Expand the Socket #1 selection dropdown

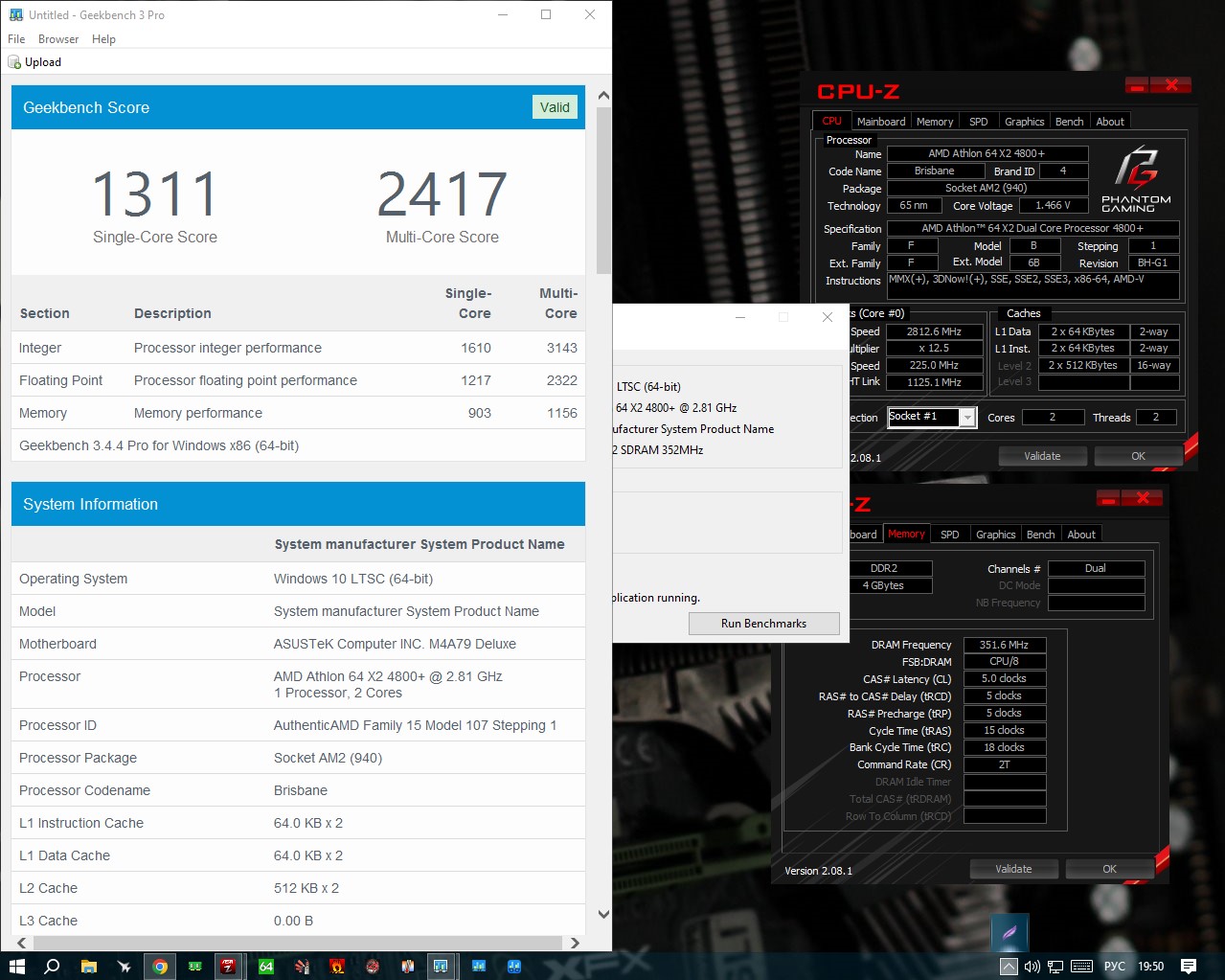click(967, 417)
